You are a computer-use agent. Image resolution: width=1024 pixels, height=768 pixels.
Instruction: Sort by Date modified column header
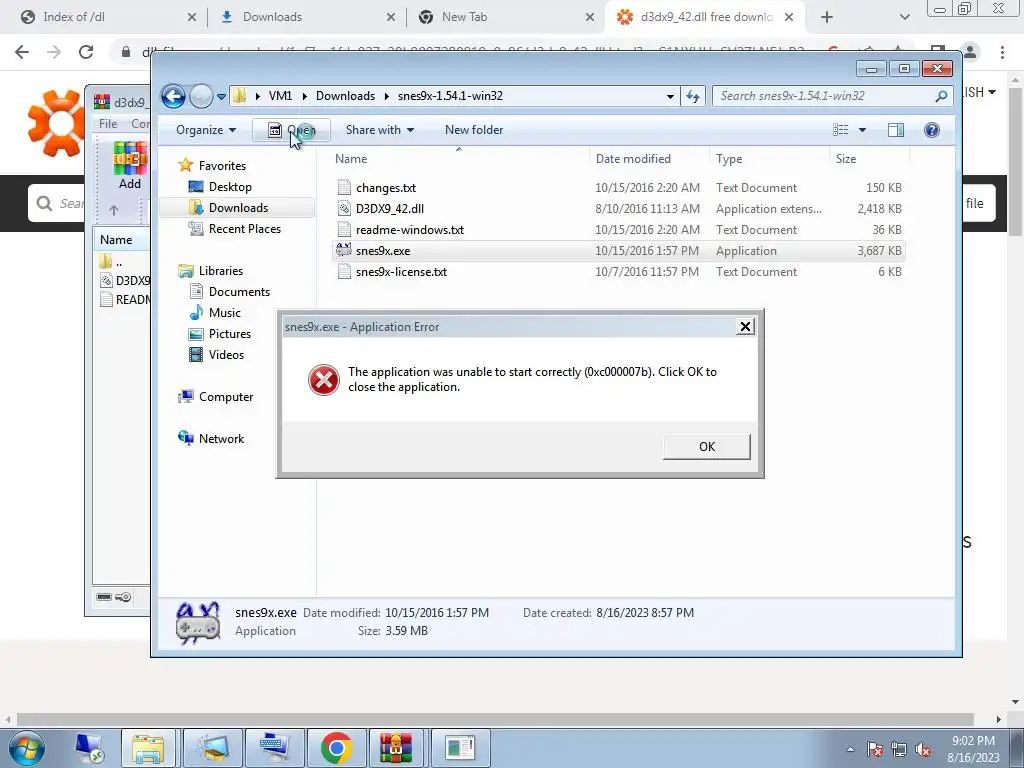tap(649, 159)
